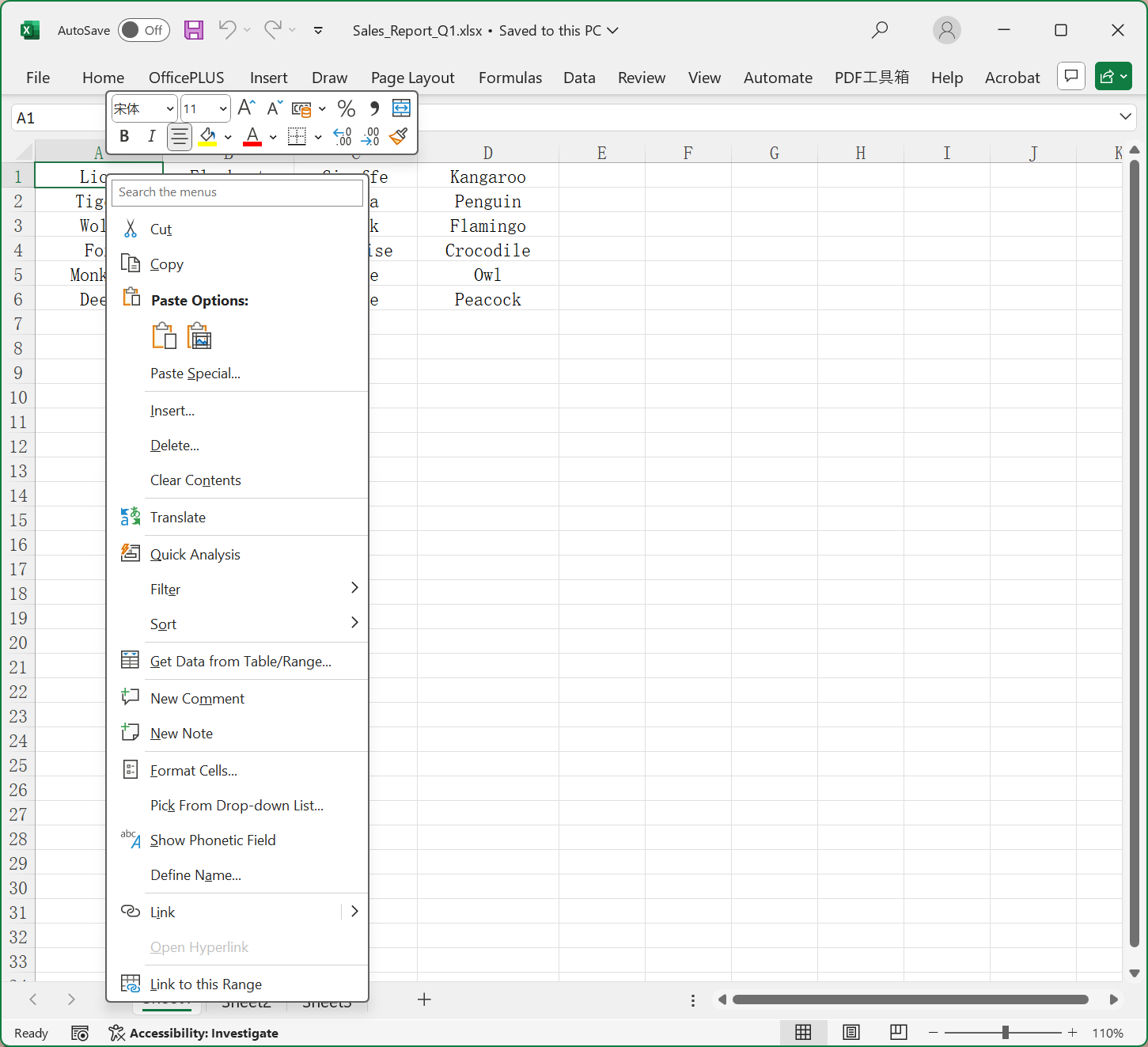
Task: Toggle Italic formatting in mini toolbar
Action: (x=151, y=137)
